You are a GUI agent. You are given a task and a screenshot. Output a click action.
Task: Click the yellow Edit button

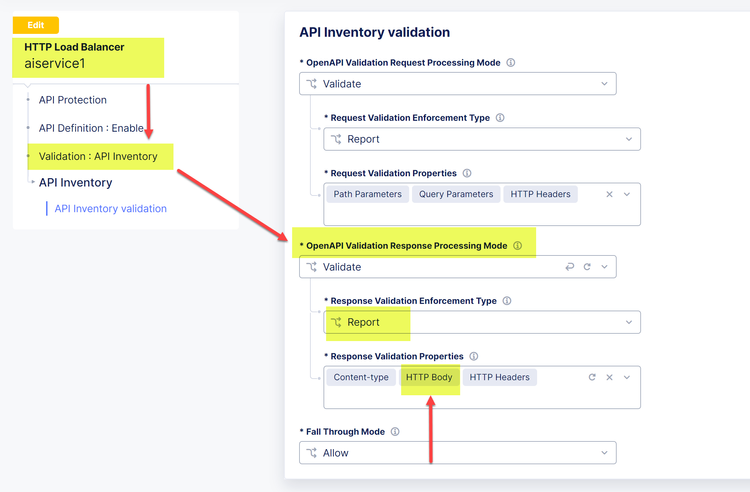click(x=35, y=25)
